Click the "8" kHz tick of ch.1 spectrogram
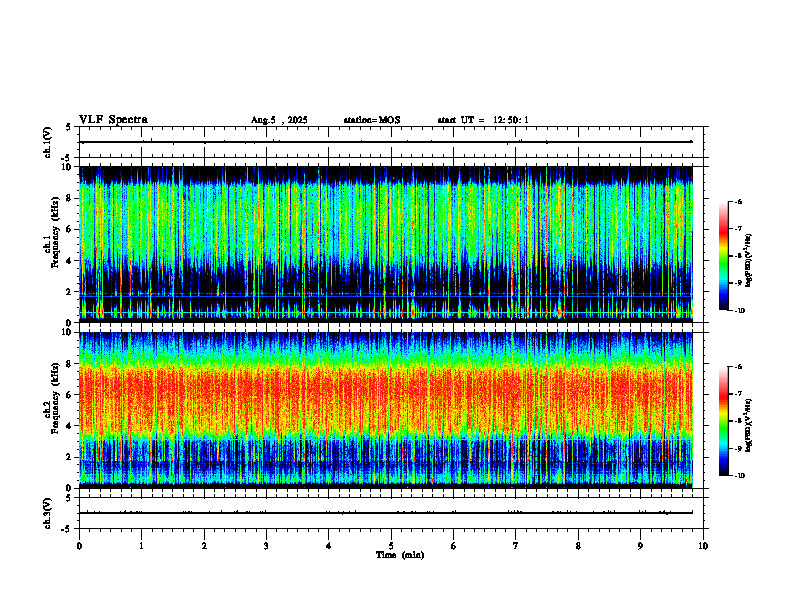This screenshot has height=612, width=792. click(x=69, y=198)
